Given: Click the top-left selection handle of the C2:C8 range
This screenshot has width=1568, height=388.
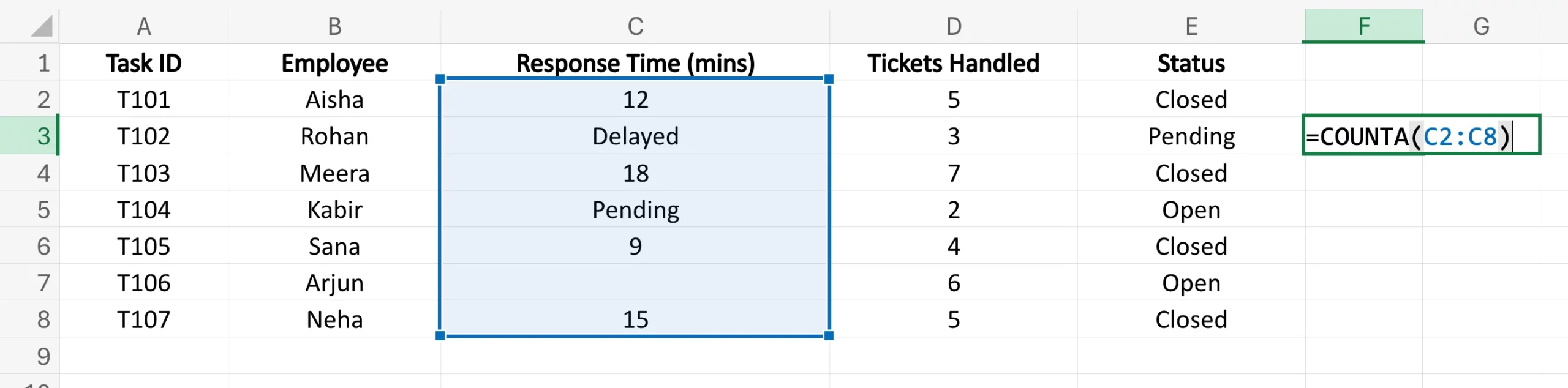Looking at the screenshot, I should (440, 79).
